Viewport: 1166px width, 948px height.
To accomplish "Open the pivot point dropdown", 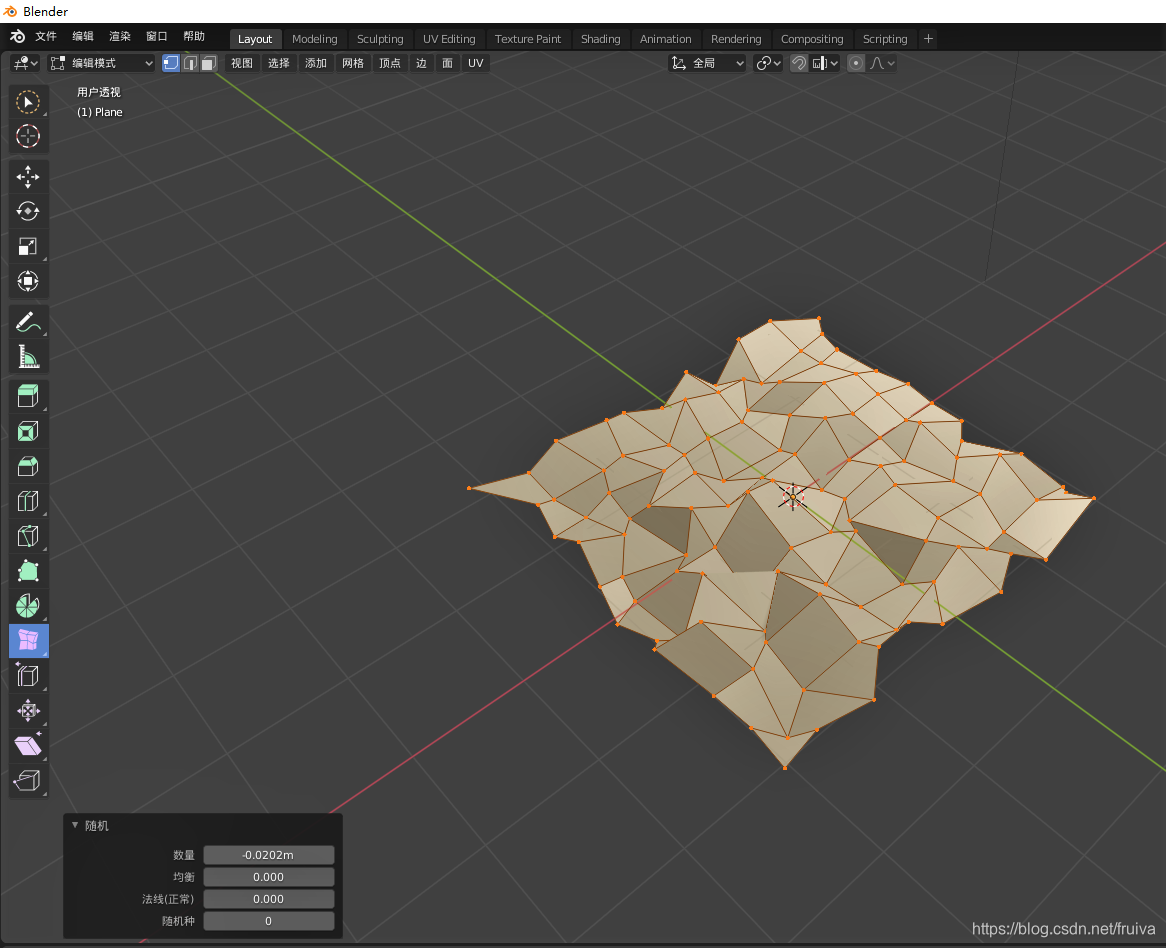I will tap(768, 63).
